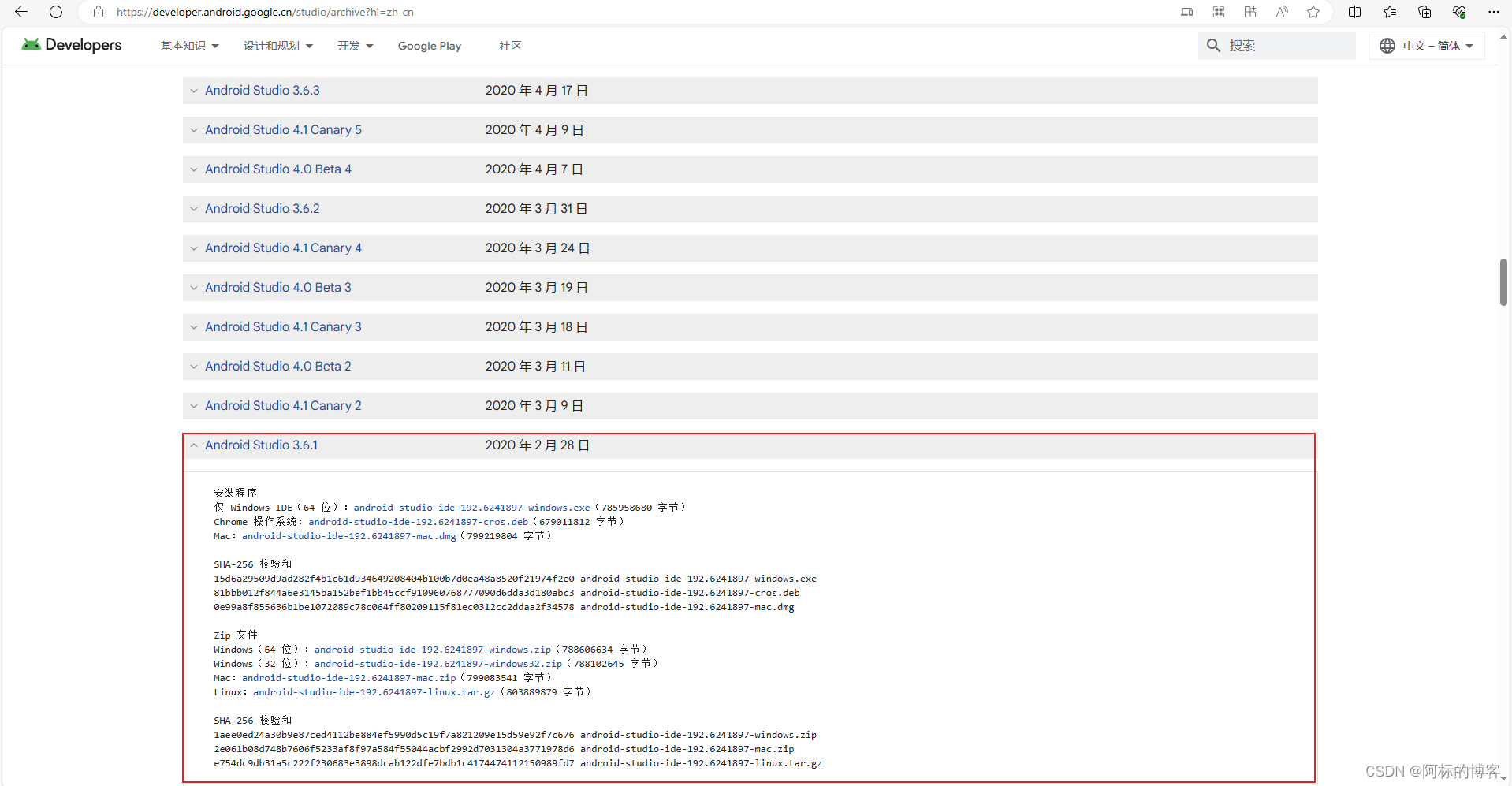Click the Android Developers logo

pyautogui.click(x=72, y=45)
